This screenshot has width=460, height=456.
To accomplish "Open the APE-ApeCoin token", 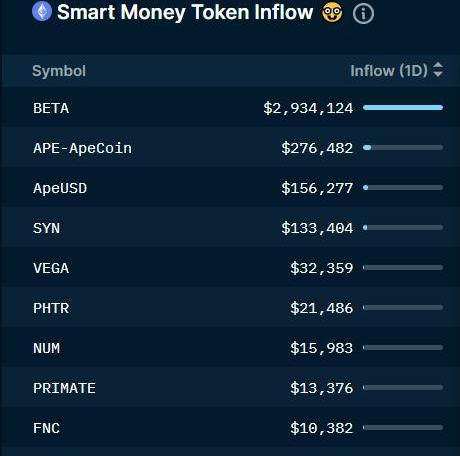I will point(82,148).
